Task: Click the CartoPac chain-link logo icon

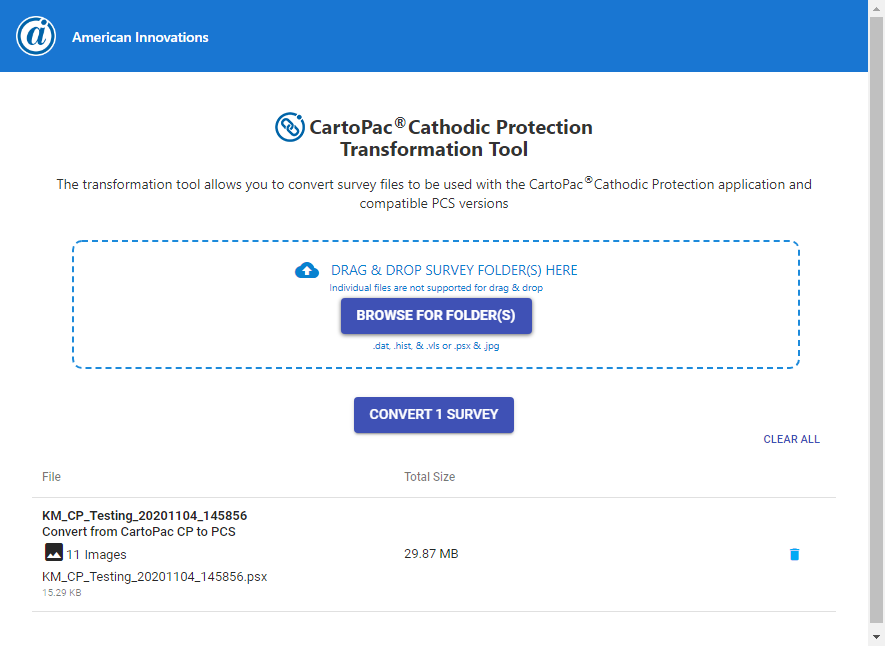Action: [289, 127]
